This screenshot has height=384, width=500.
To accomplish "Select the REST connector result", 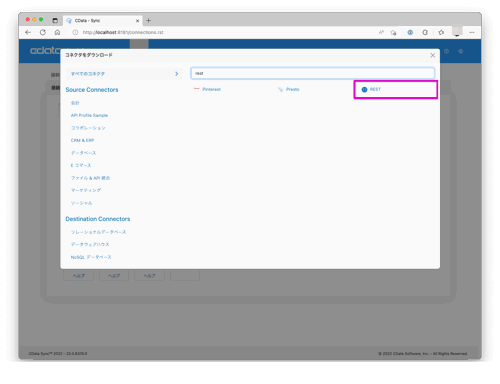I will pyautogui.click(x=395, y=89).
